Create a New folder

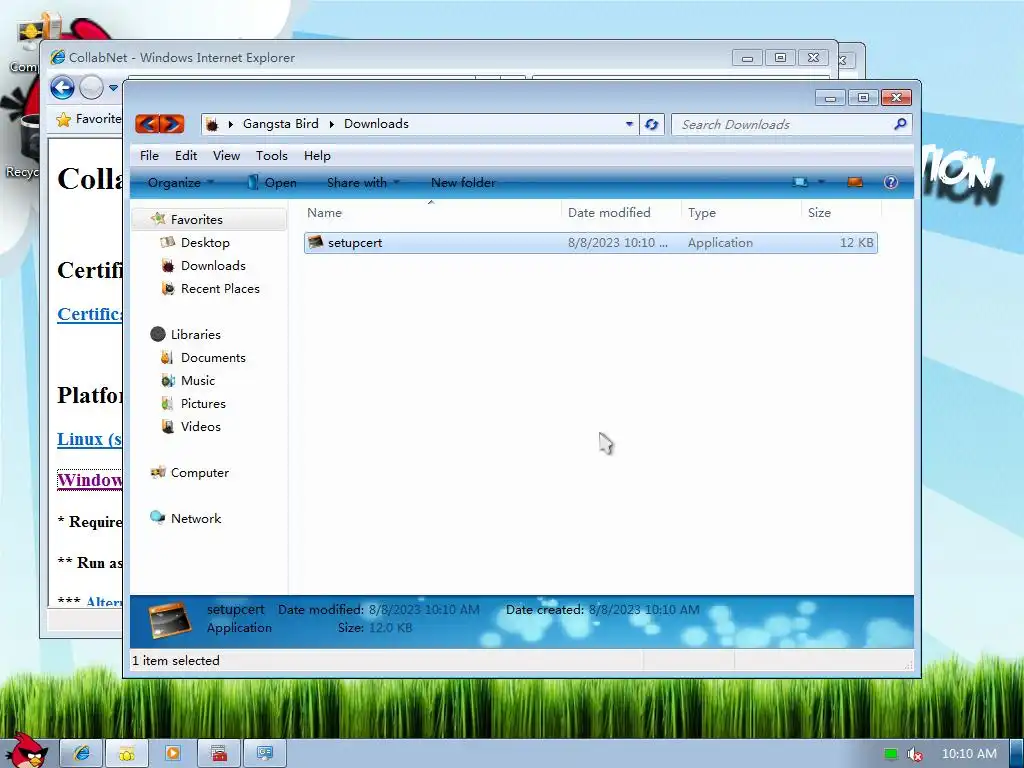[x=463, y=183]
